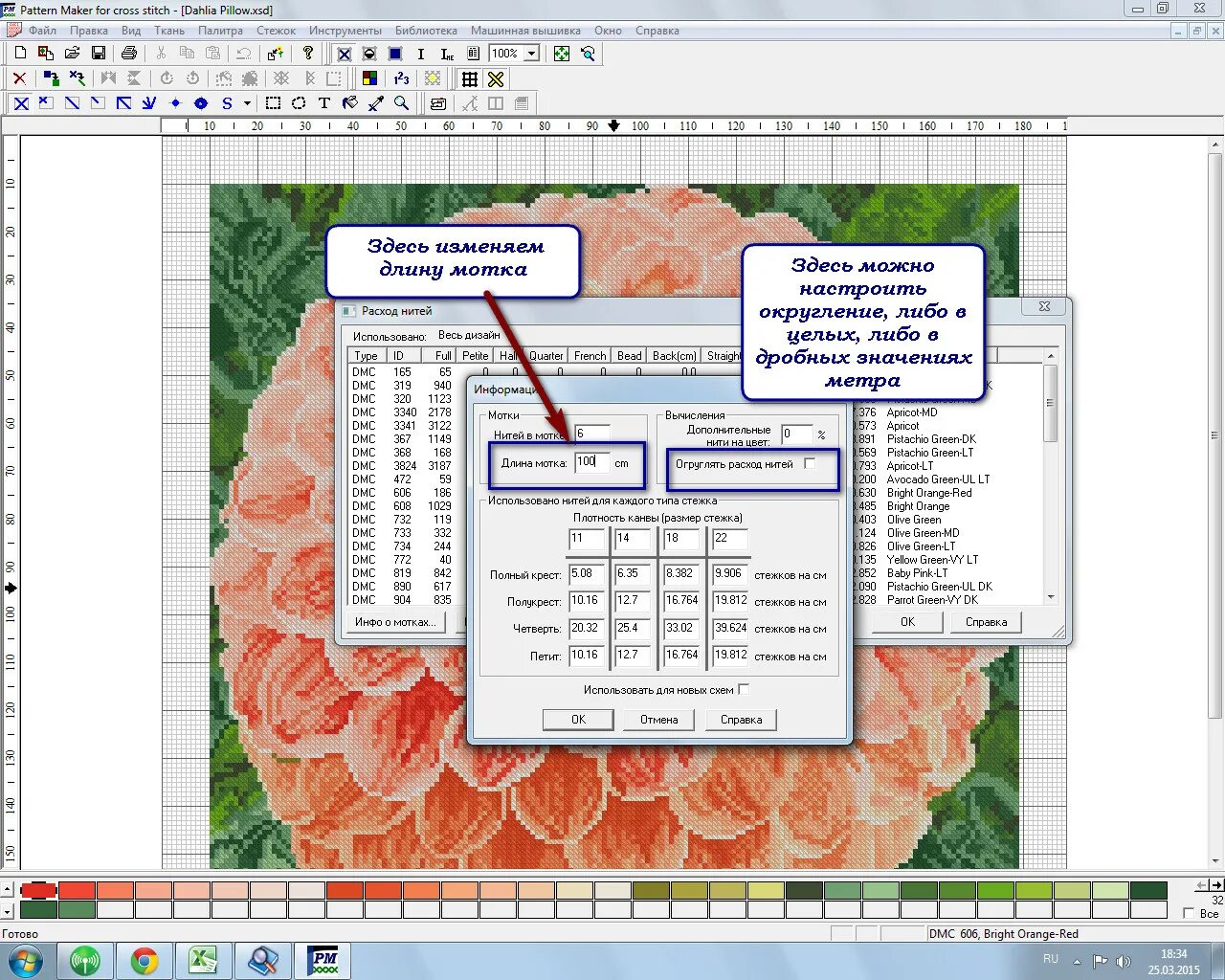This screenshot has height=980, width=1225.
Task: Select the Full Stitch tool
Action: (x=21, y=103)
